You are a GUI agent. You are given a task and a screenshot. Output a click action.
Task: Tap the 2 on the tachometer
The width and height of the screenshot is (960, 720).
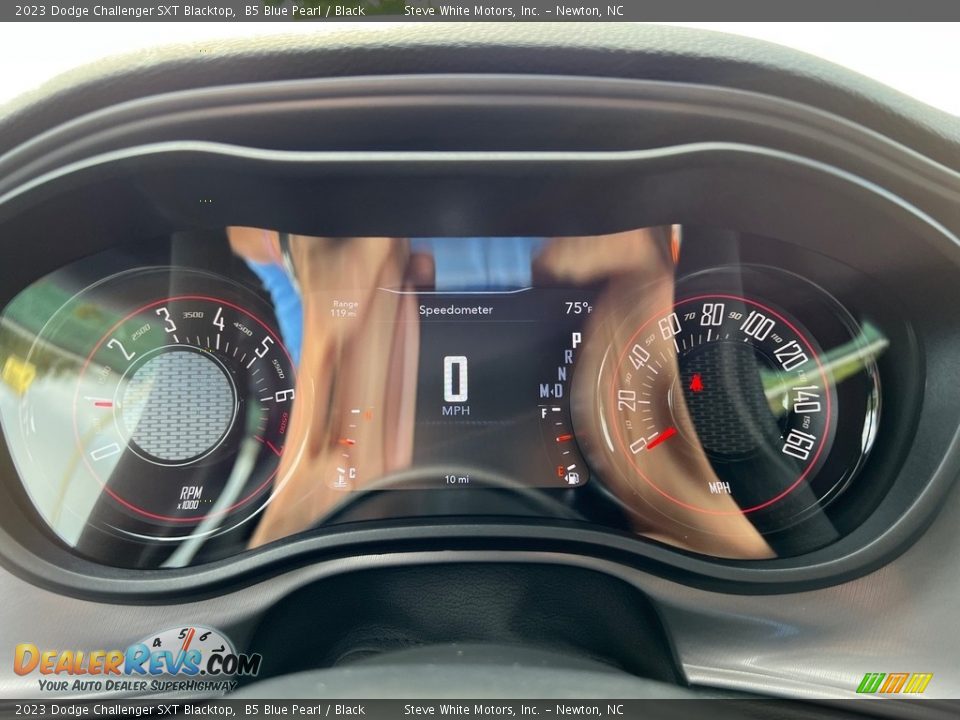coord(121,350)
